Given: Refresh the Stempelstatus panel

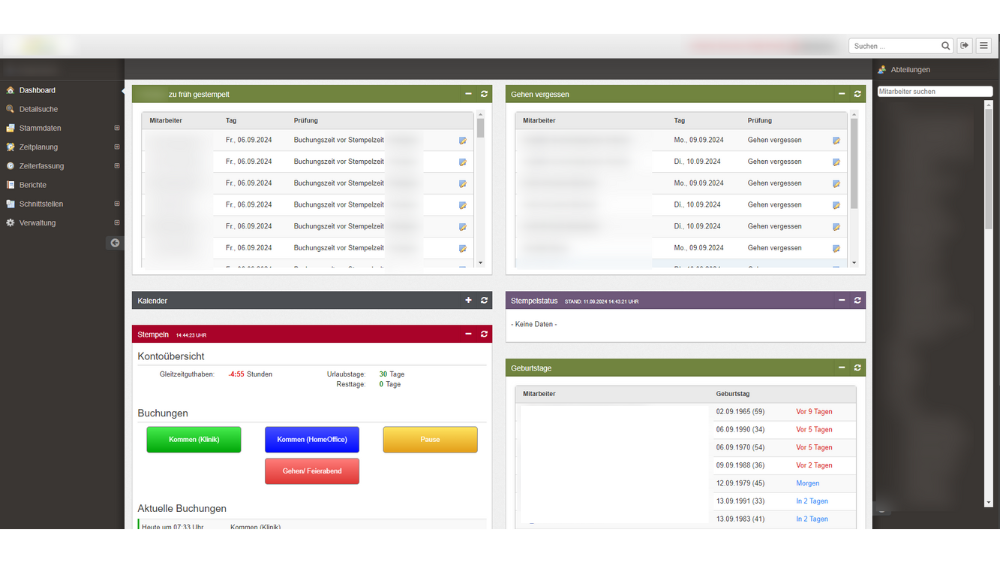Looking at the screenshot, I should [858, 300].
